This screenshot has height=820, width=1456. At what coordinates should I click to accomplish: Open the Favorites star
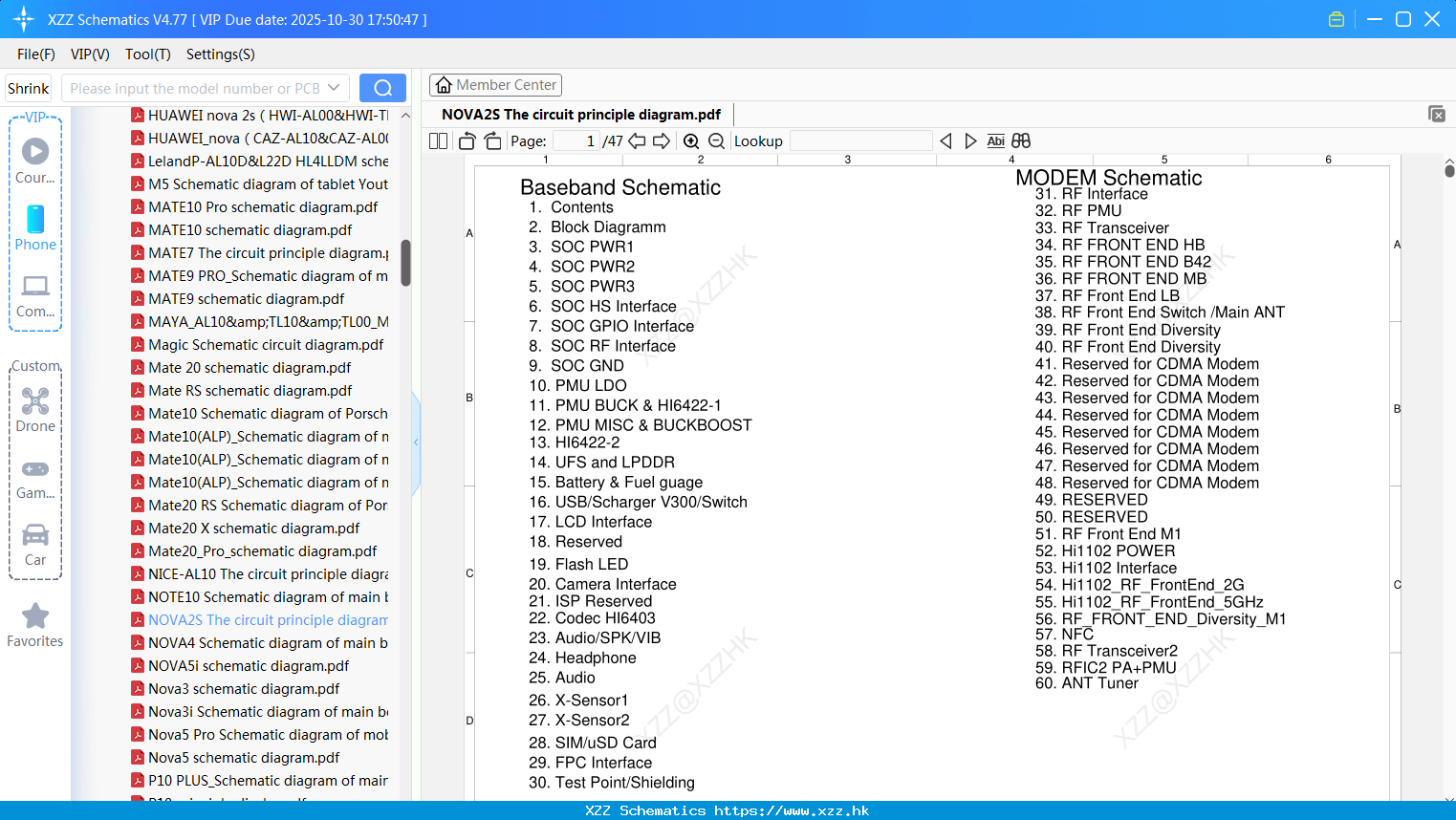coord(35,625)
